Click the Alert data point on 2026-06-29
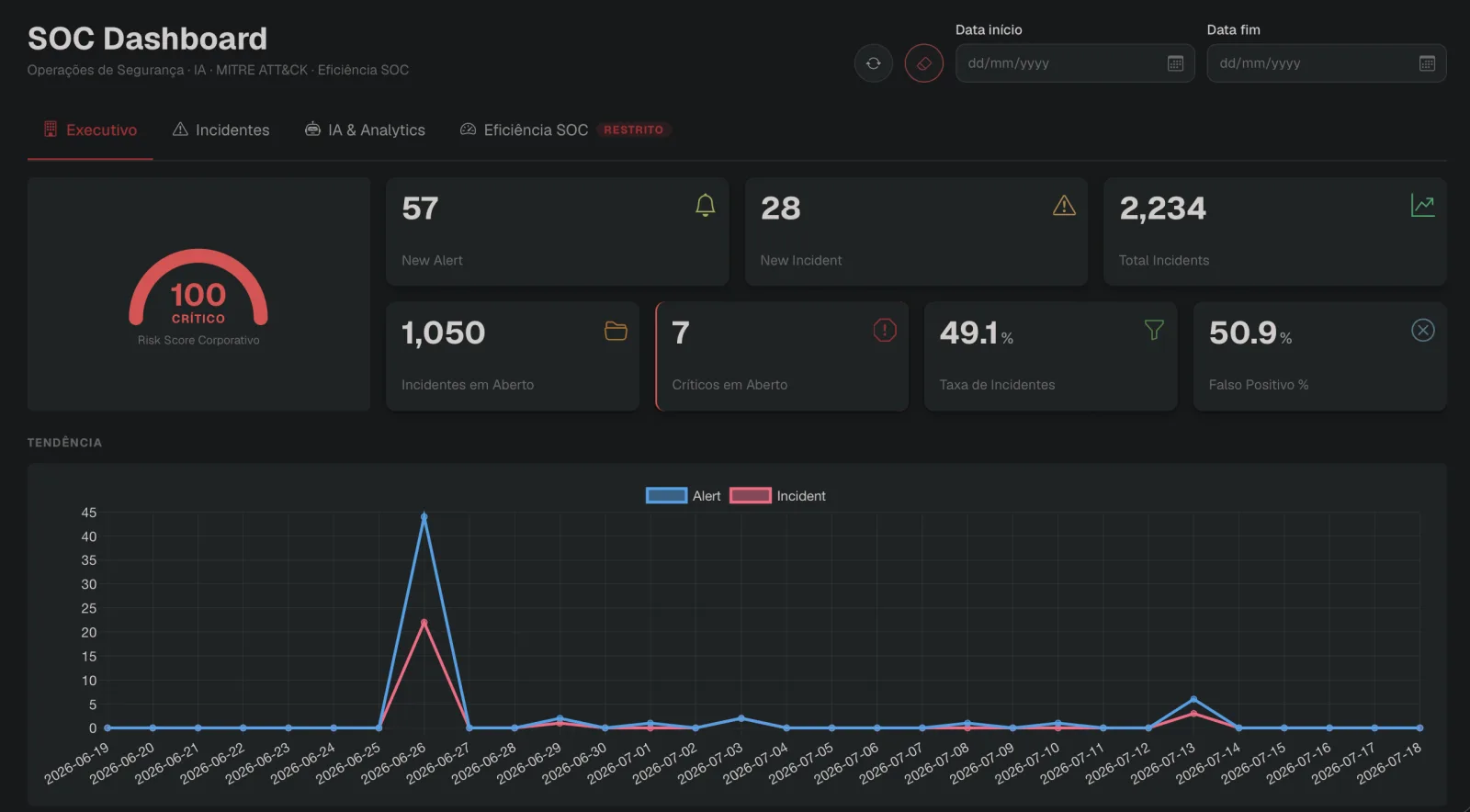Screen dimensions: 1470x812 pos(560,718)
